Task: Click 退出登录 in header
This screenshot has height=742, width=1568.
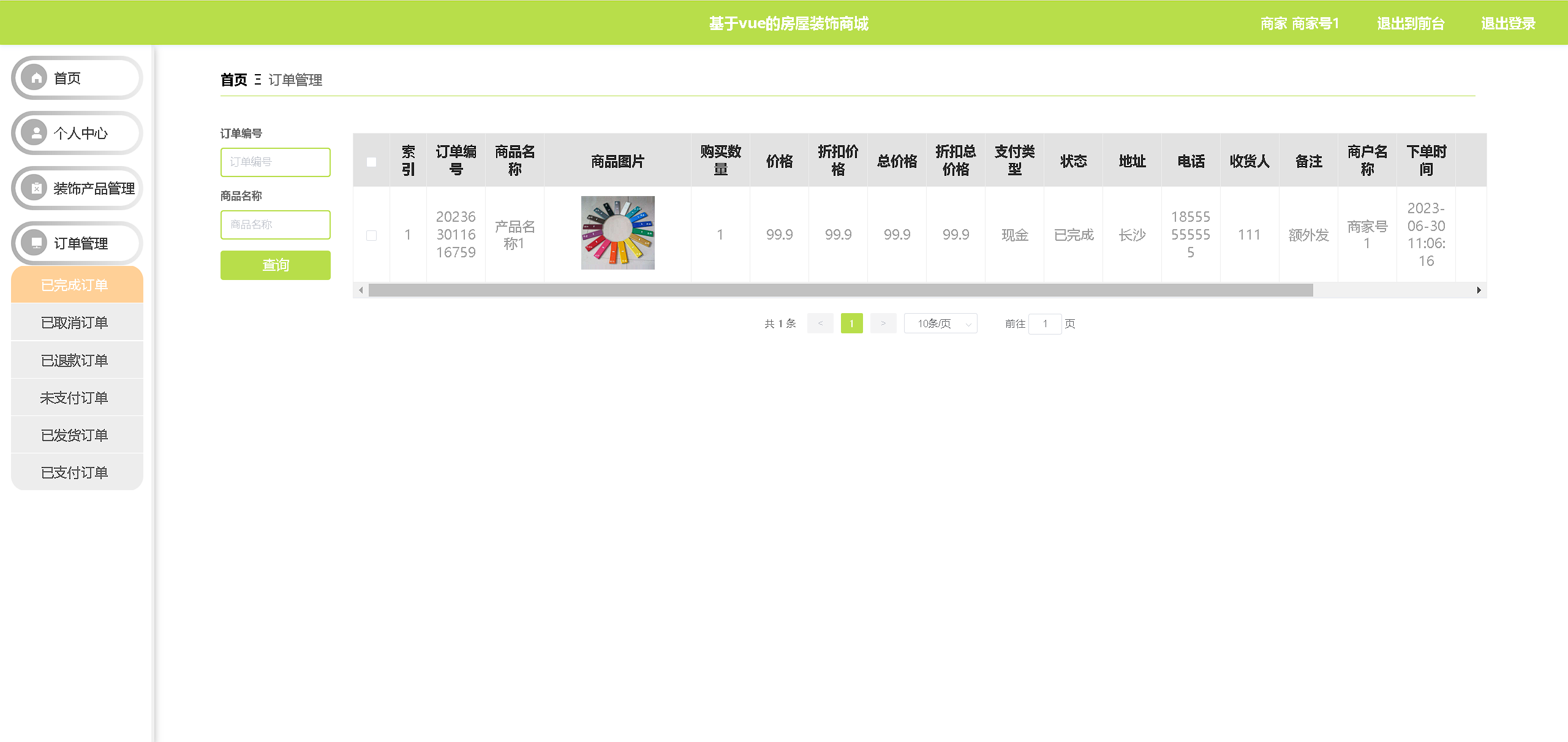Action: tap(1508, 24)
